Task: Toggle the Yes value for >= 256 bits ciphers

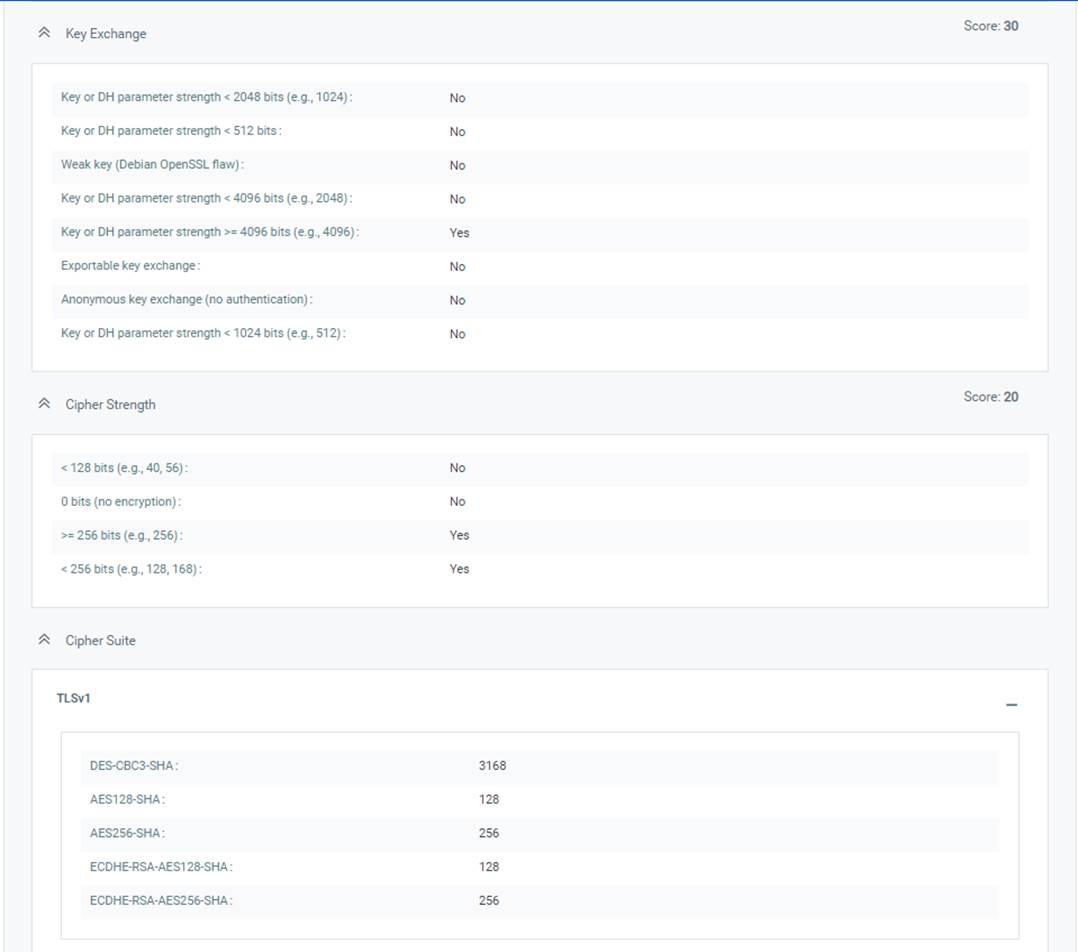Action: tap(459, 535)
